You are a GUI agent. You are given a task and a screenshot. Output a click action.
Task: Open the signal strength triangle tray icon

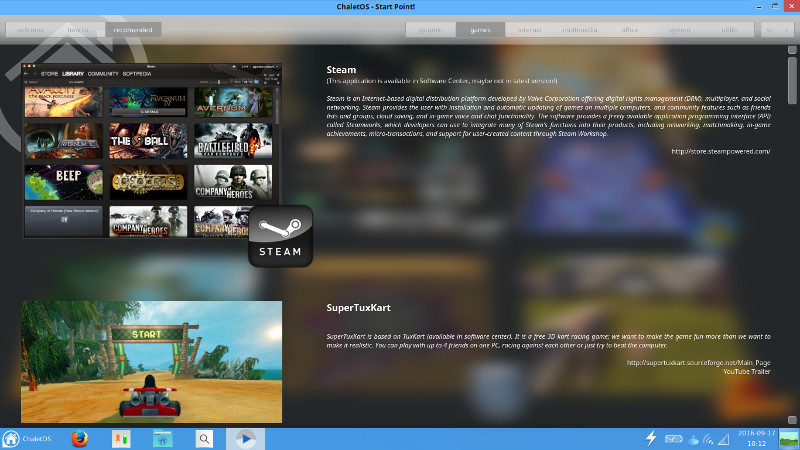coord(723,439)
